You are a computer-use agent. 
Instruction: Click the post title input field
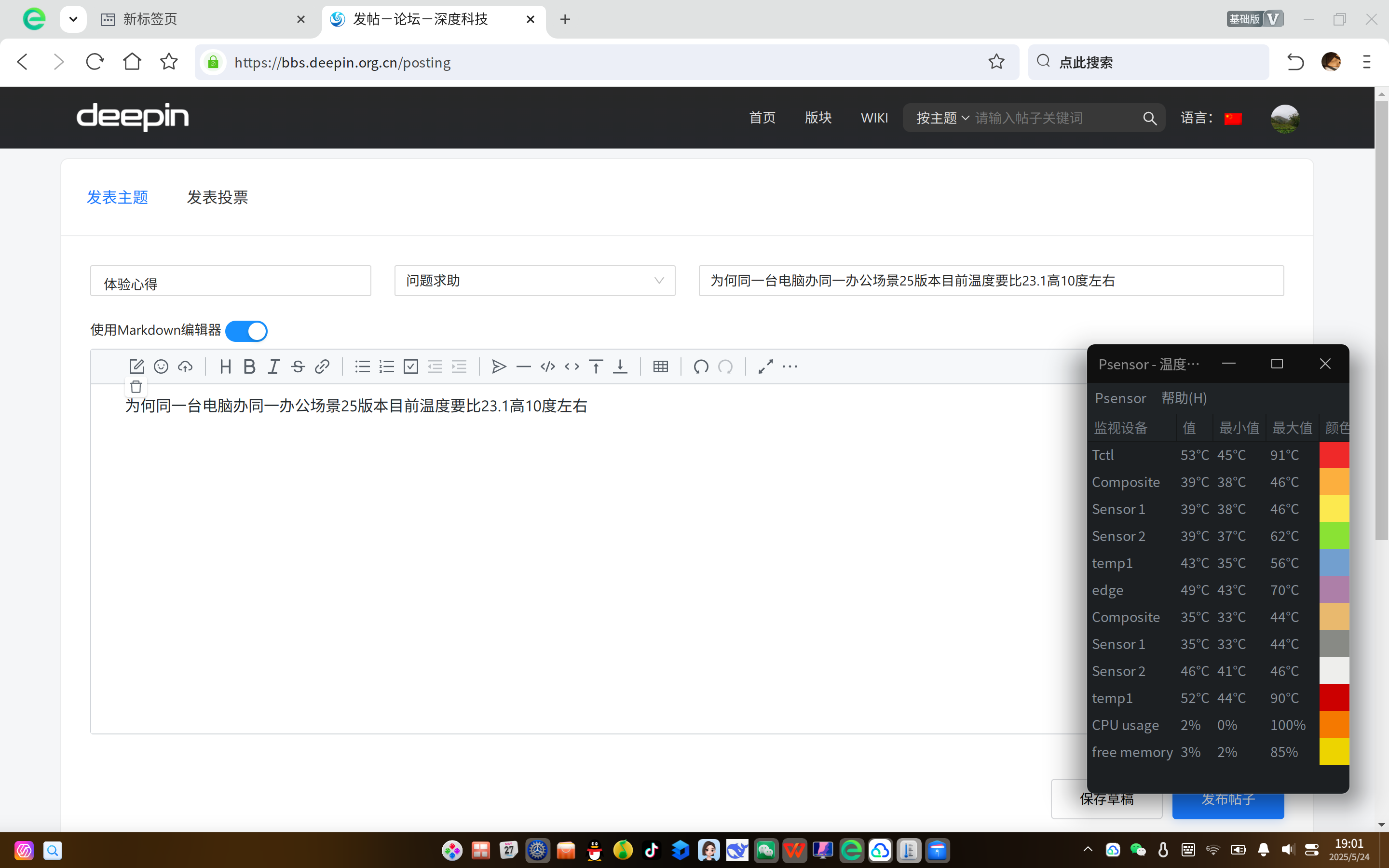991,281
